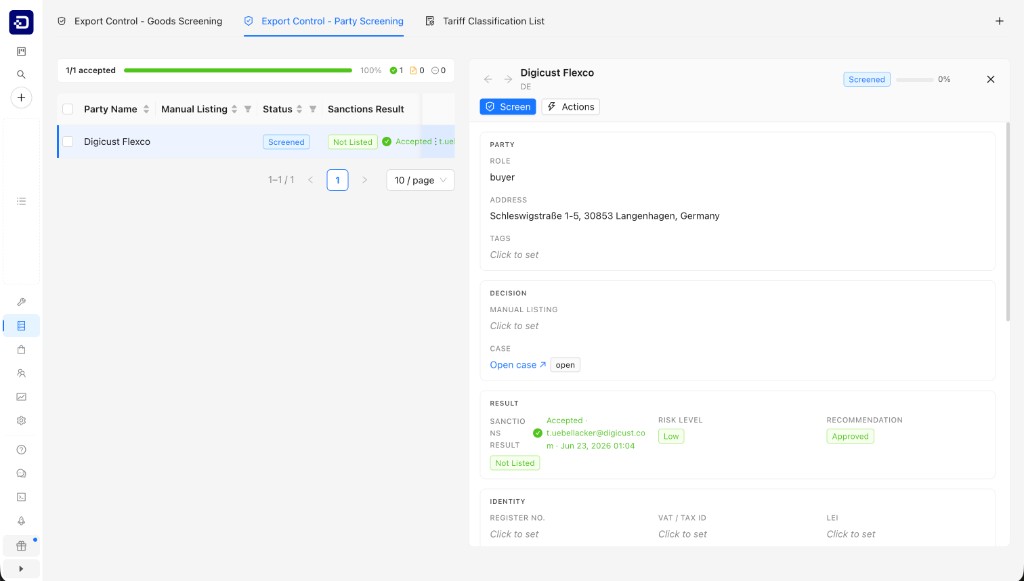This screenshot has width=1024, height=581.
Task: Expand the sidebar with bottom arrow
Action: coord(21,569)
